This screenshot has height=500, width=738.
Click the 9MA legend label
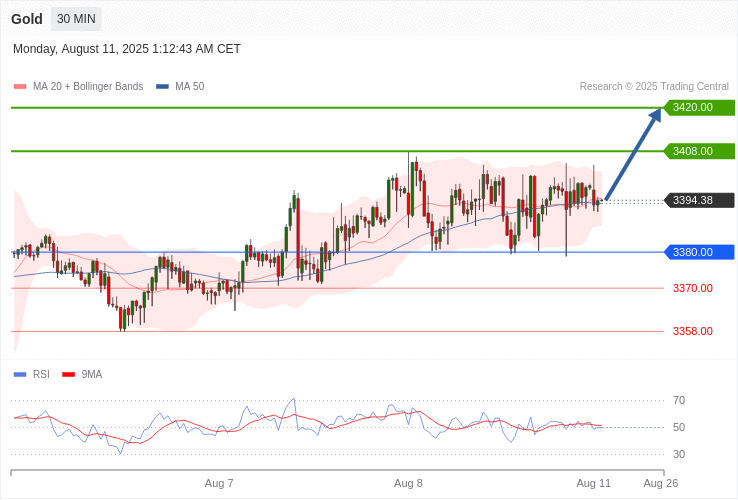click(92, 375)
